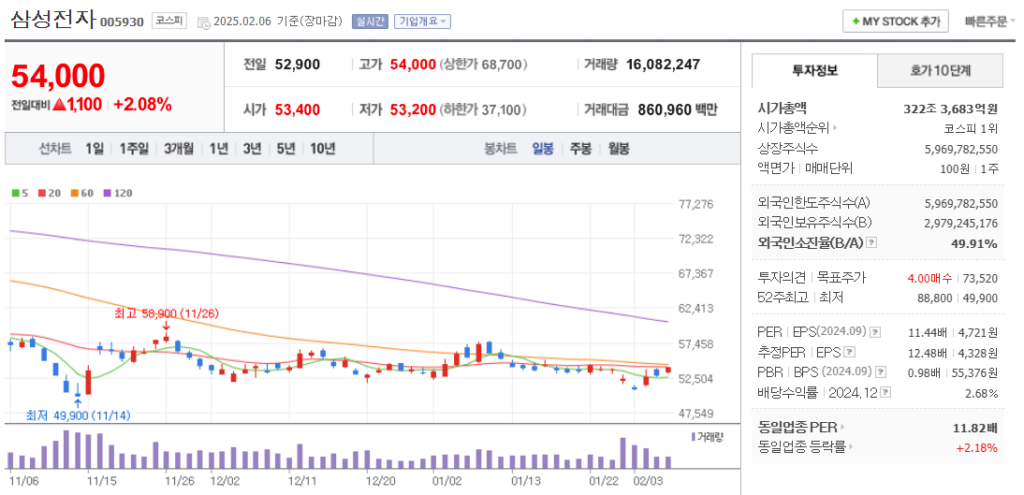The height and width of the screenshot is (495, 1024).
Task: Click the stock code 005930
Action: pos(121,22)
